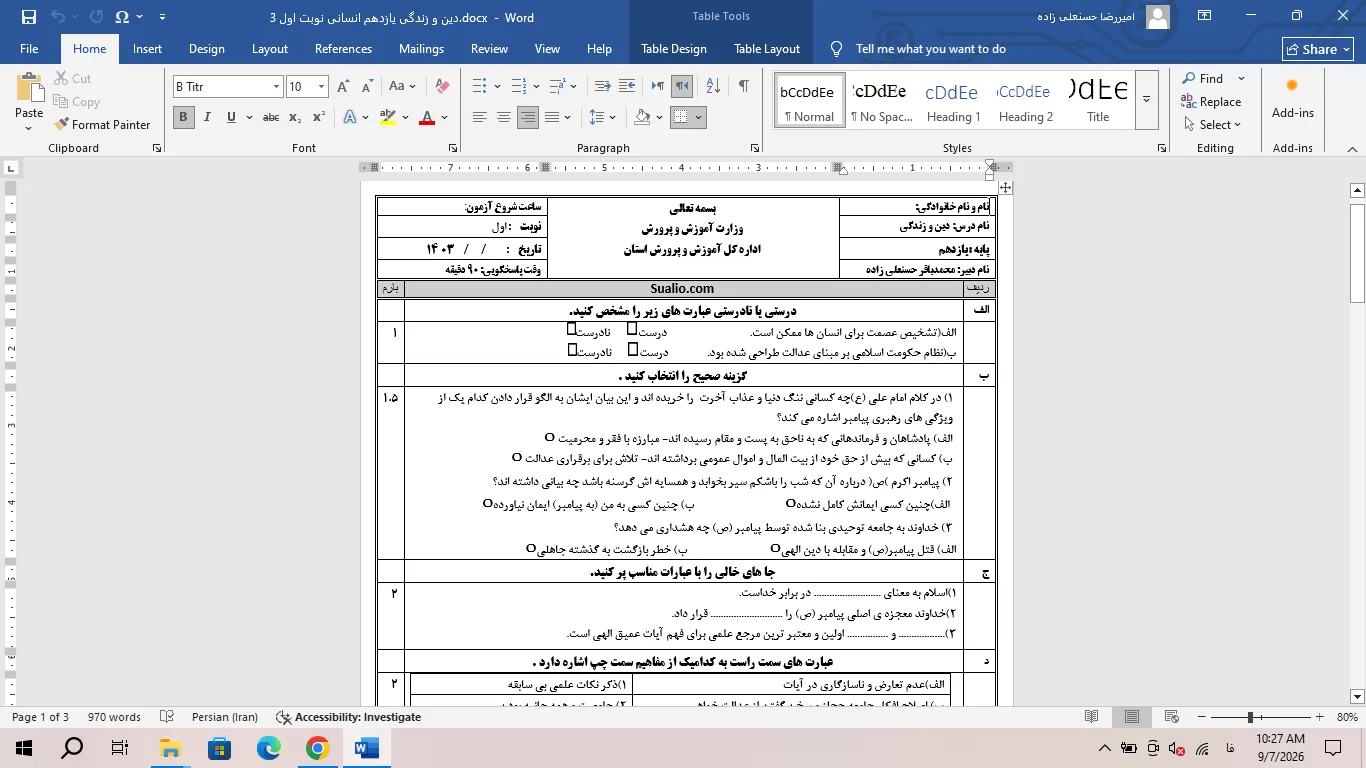Screen dimensions: 1366x768
Task: Click vertical scrollbar down arrow
Action: click(1357, 696)
